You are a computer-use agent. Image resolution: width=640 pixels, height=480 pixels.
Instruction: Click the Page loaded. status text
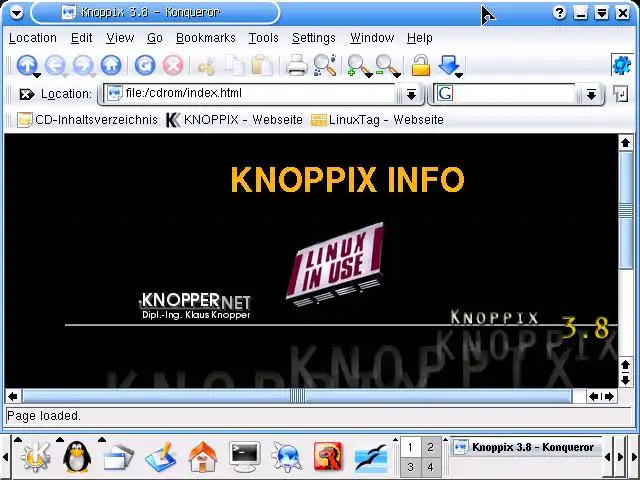click(44, 416)
